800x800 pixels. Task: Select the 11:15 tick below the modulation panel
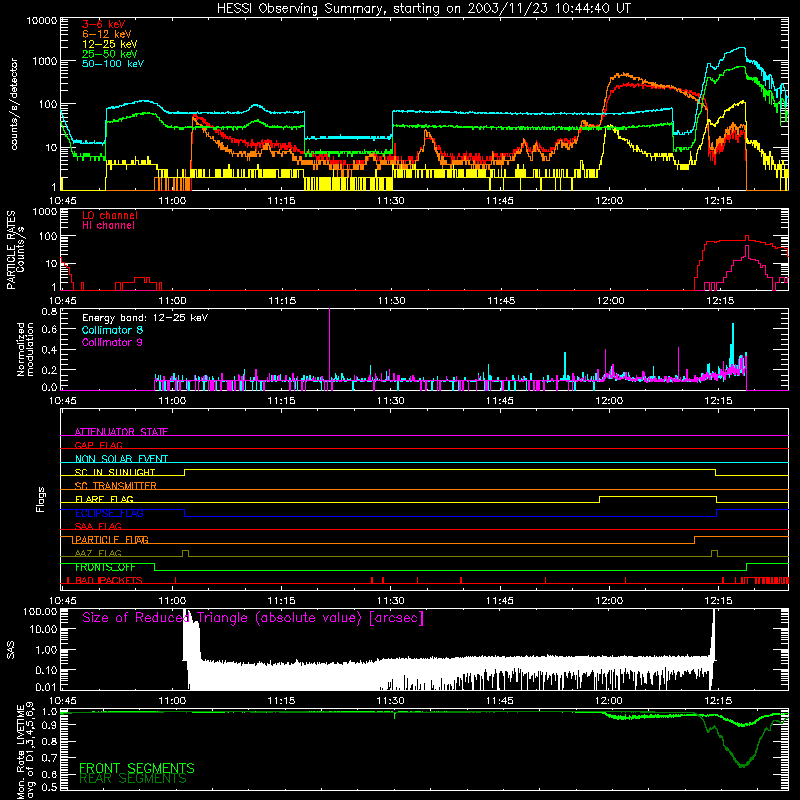point(281,401)
